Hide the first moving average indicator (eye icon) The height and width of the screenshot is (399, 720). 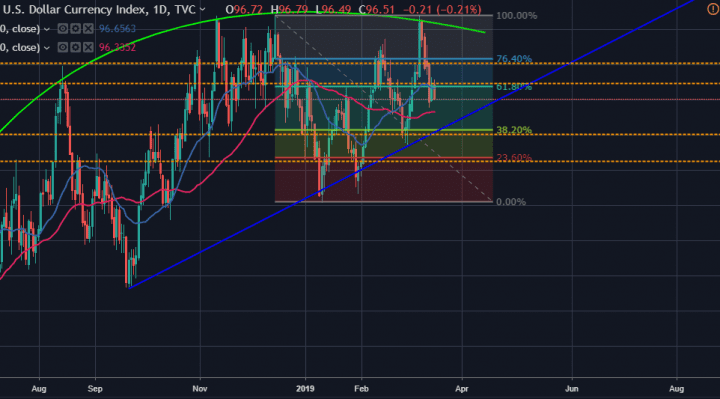(x=63, y=29)
